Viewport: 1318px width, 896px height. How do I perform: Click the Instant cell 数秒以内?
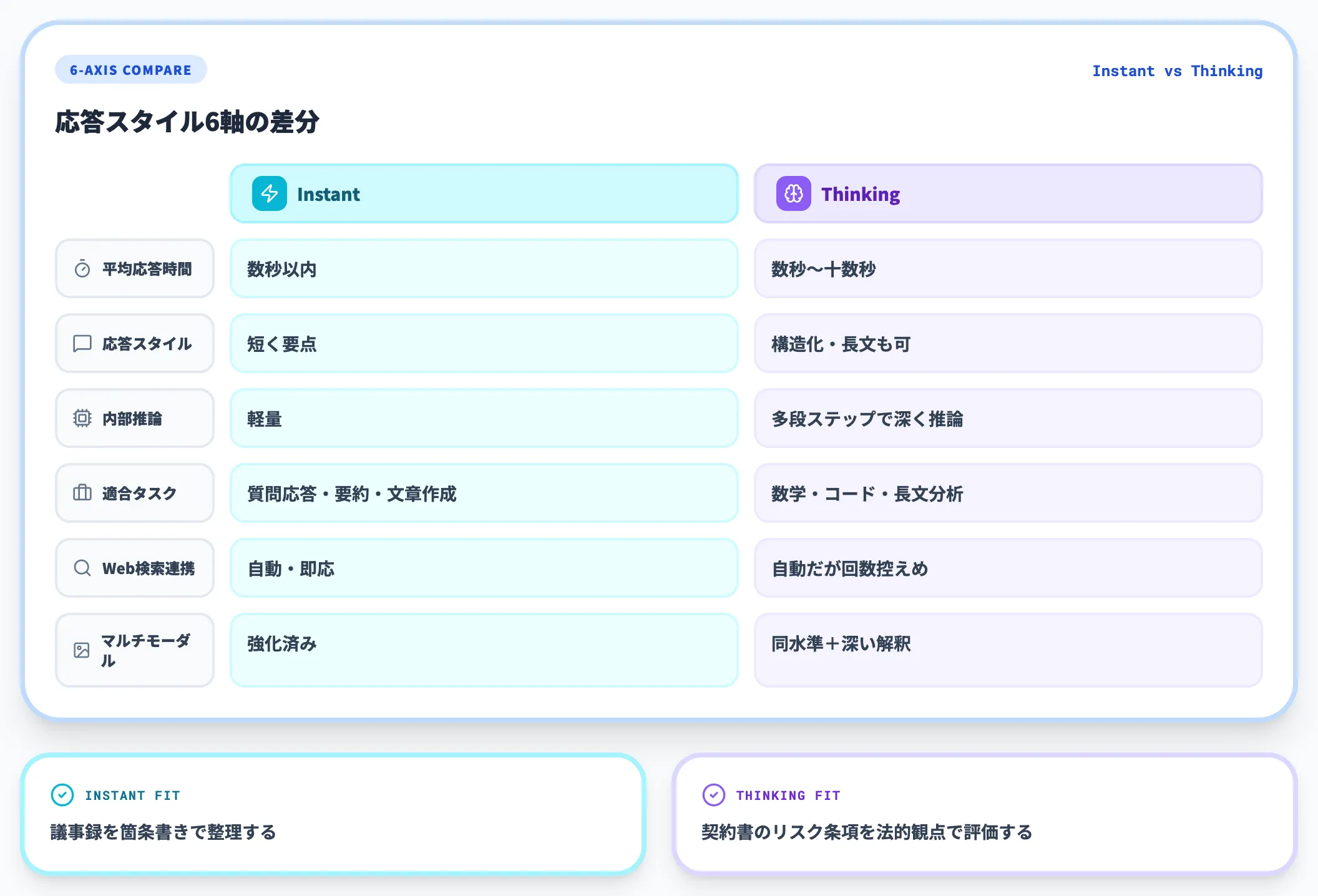(484, 269)
